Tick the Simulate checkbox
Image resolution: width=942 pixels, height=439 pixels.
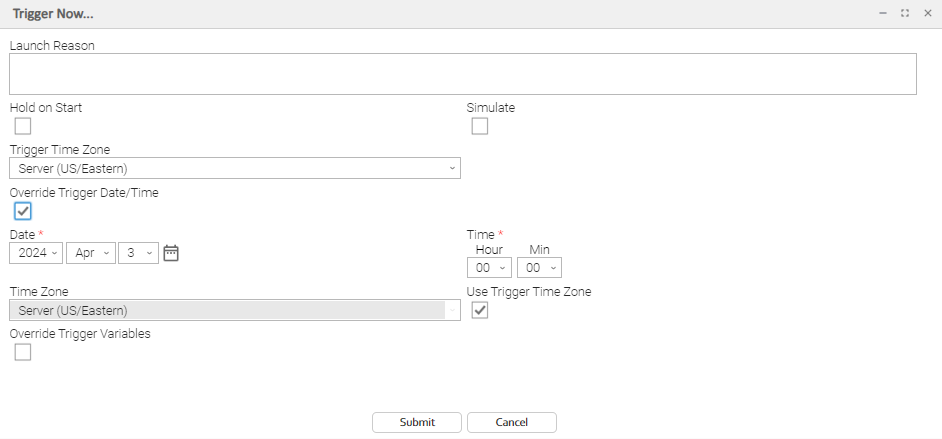point(480,126)
